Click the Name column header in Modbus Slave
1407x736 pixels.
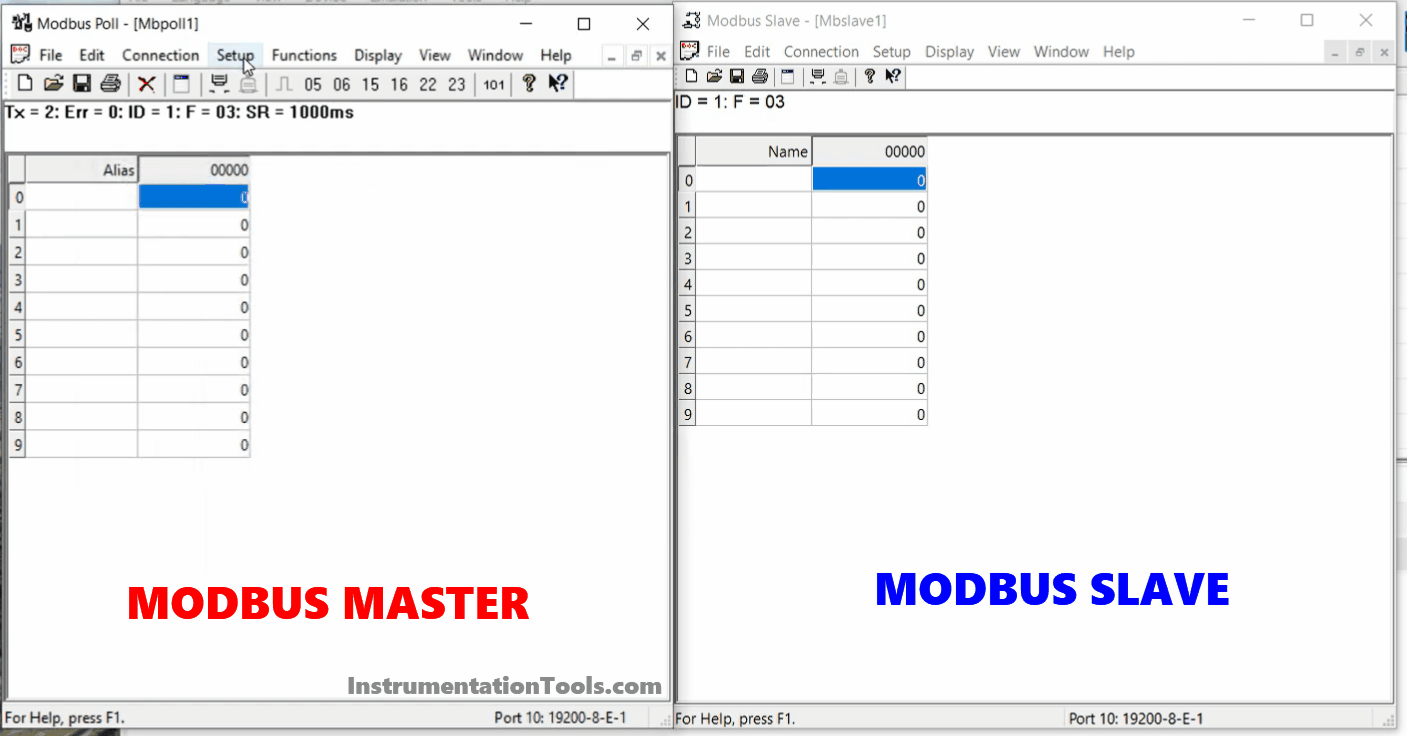(x=754, y=152)
